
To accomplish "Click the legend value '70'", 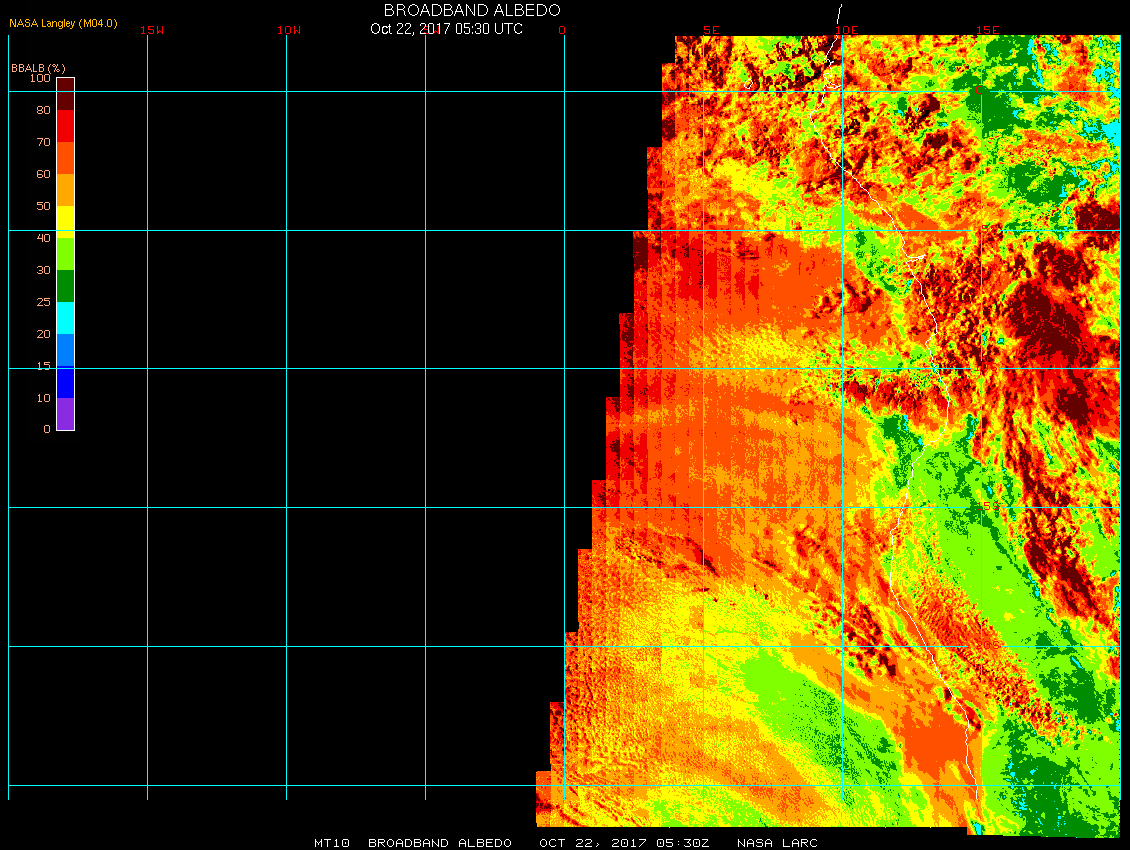I will 44,142.
